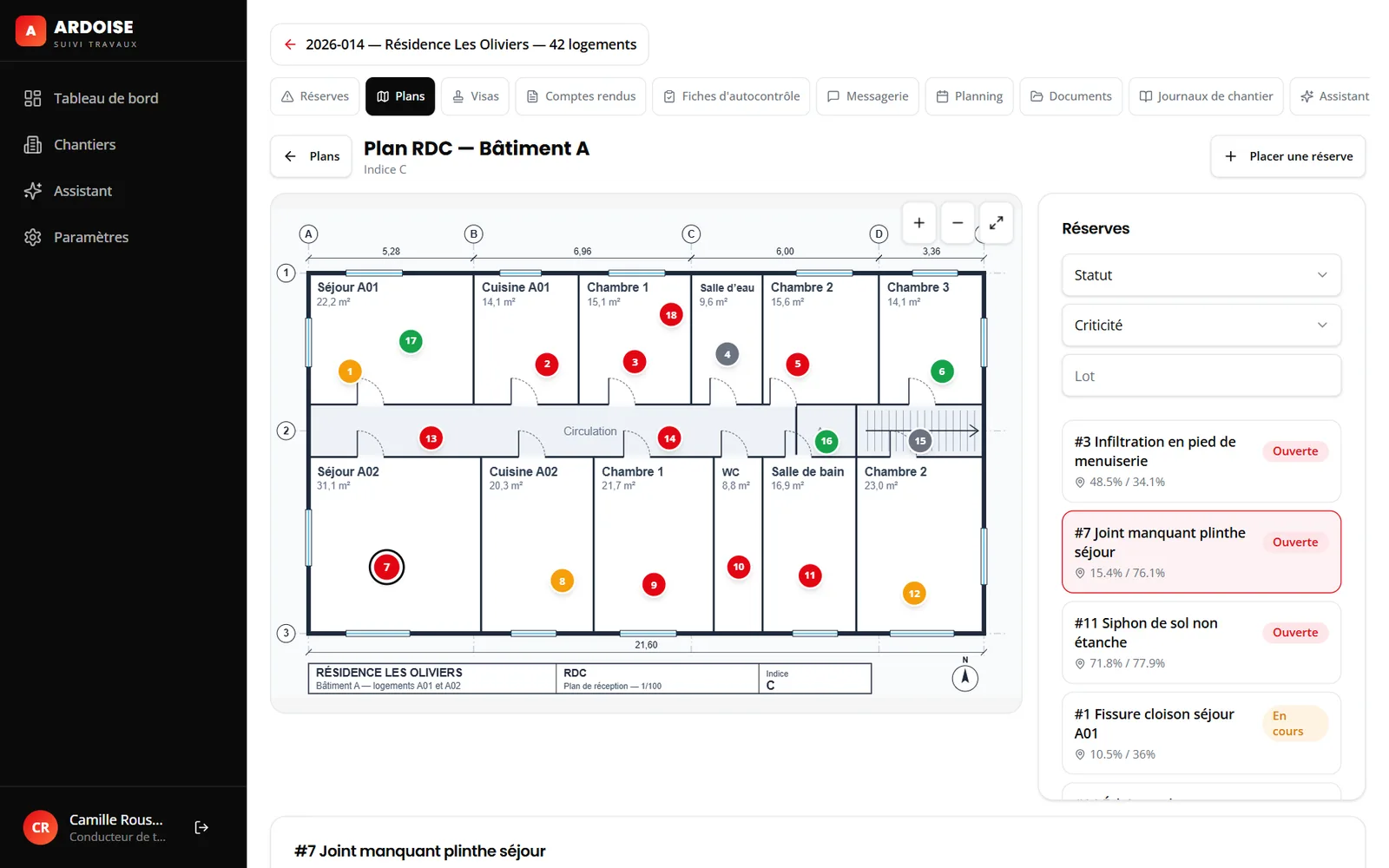Select green marker 17 in Séjour A01

pyautogui.click(x=411, y=341)
